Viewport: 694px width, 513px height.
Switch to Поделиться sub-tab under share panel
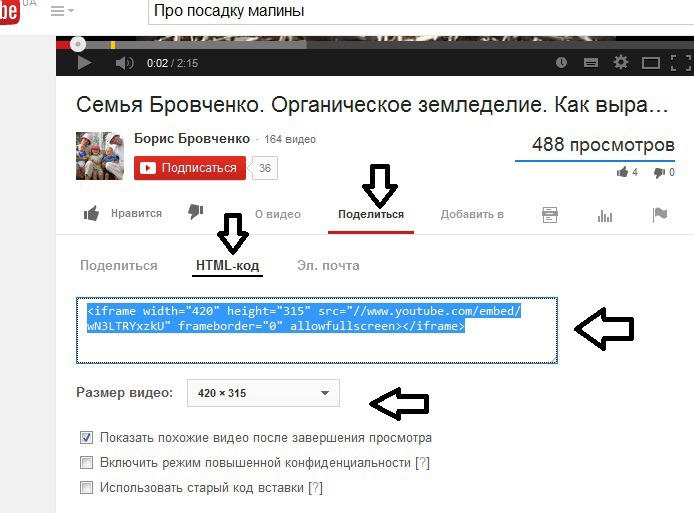pyautogui.click(x=119, y=266)
